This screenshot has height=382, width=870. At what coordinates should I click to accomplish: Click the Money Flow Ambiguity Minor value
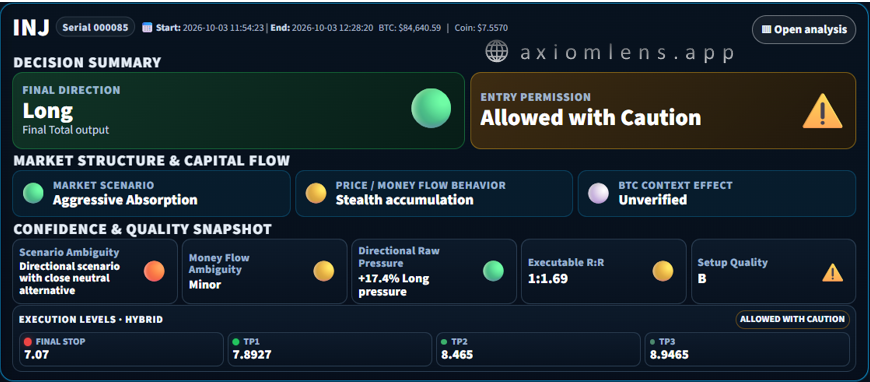pyautogui.click(x=205, y=285)
